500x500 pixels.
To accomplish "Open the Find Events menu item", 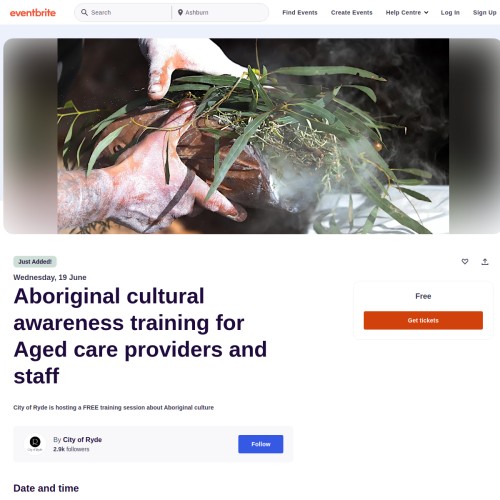I will click(300, 13).
